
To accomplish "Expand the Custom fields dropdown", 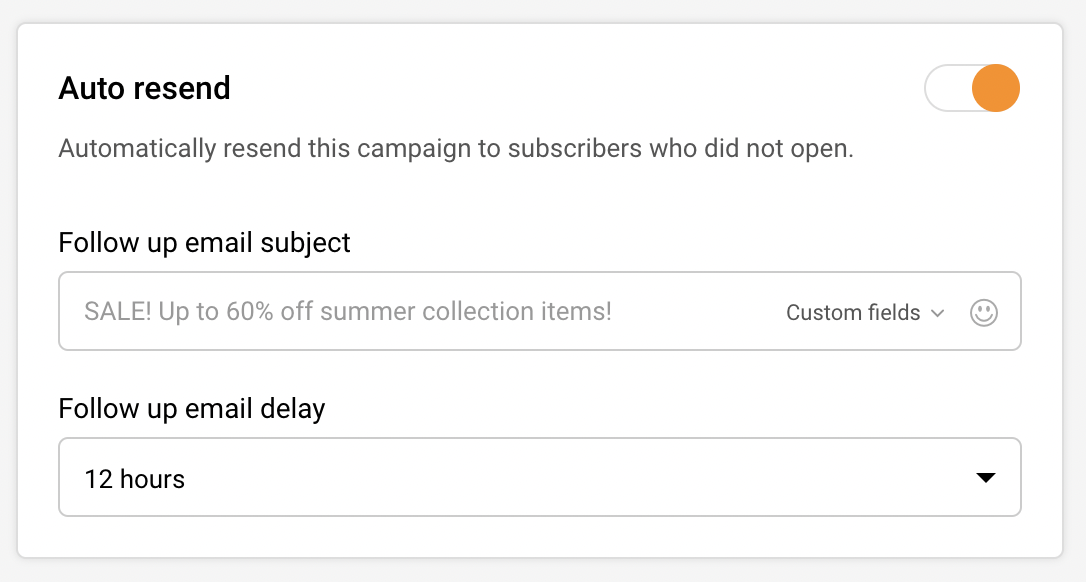I will [x=865, y=313].
